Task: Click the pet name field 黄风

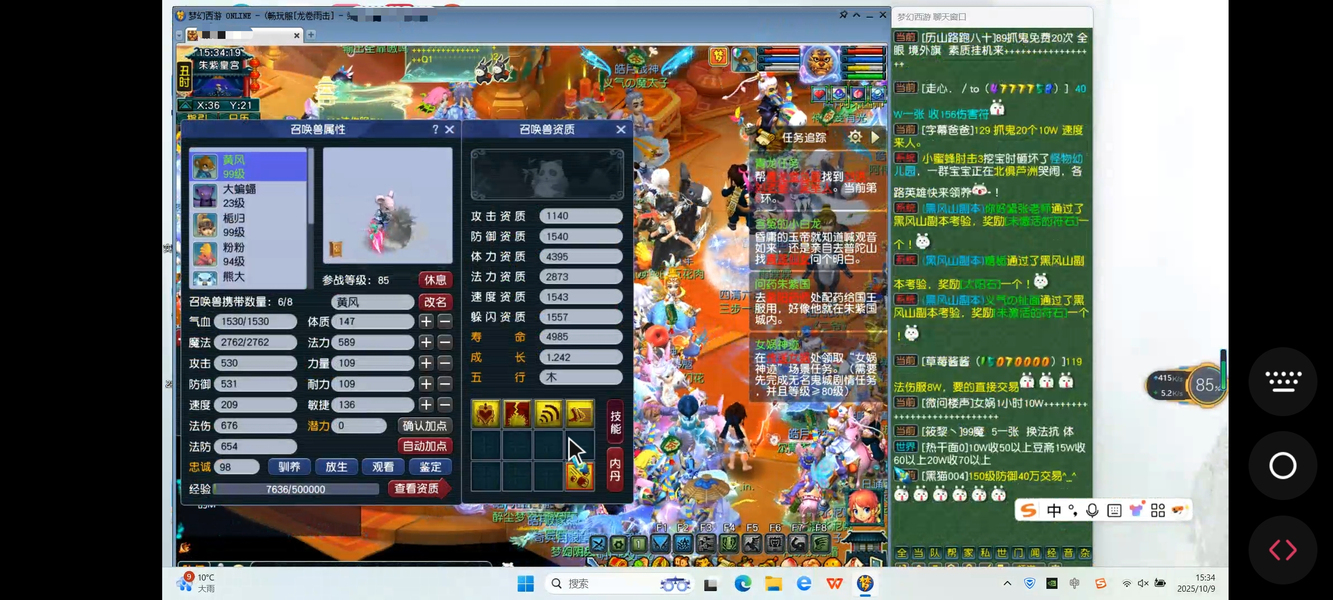Action: point(373,302)
